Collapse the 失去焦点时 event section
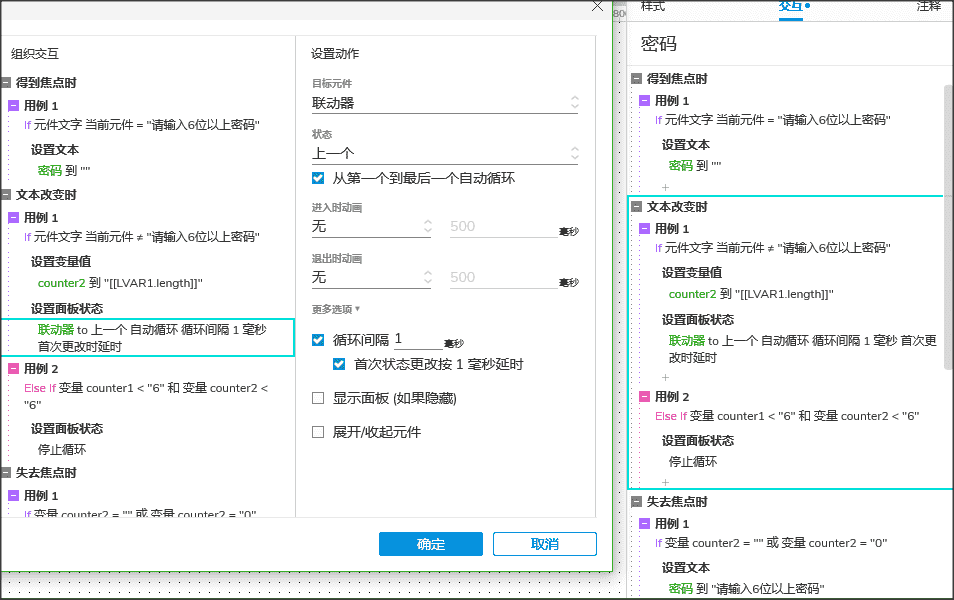Screen dimensions: 954x600 click(634, 501)
